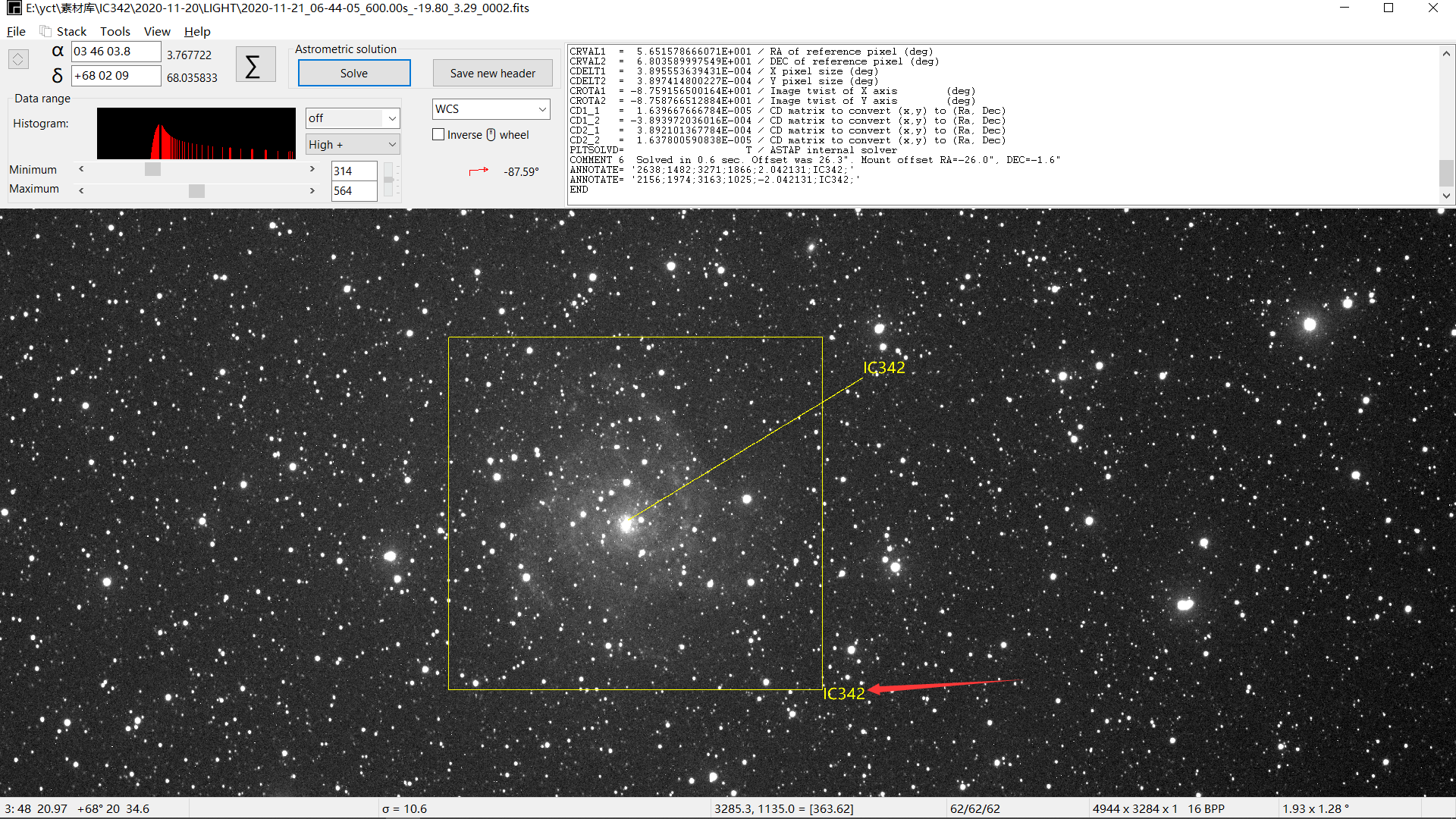Viewport: 1456px width, 819px height.
Task: Click status bar cursor coordinates 3:48 20.97
Action: tap(36, 808)
